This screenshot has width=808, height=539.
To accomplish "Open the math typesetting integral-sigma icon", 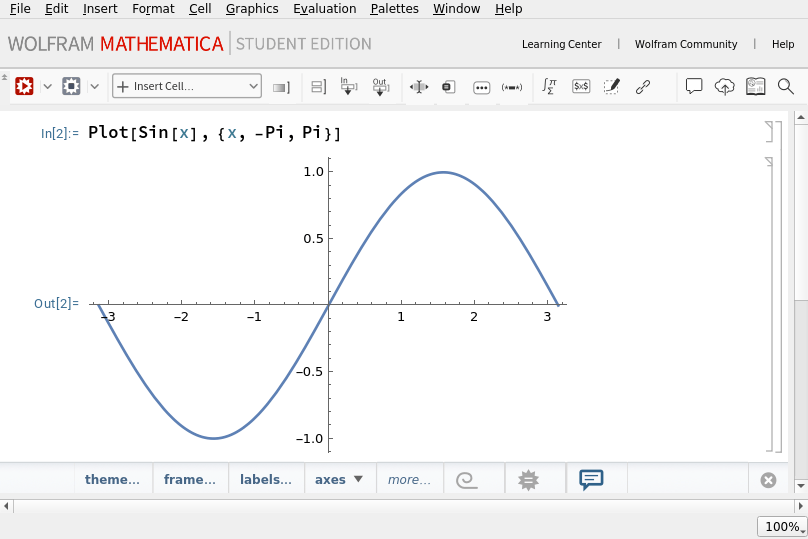I will 549,86.
